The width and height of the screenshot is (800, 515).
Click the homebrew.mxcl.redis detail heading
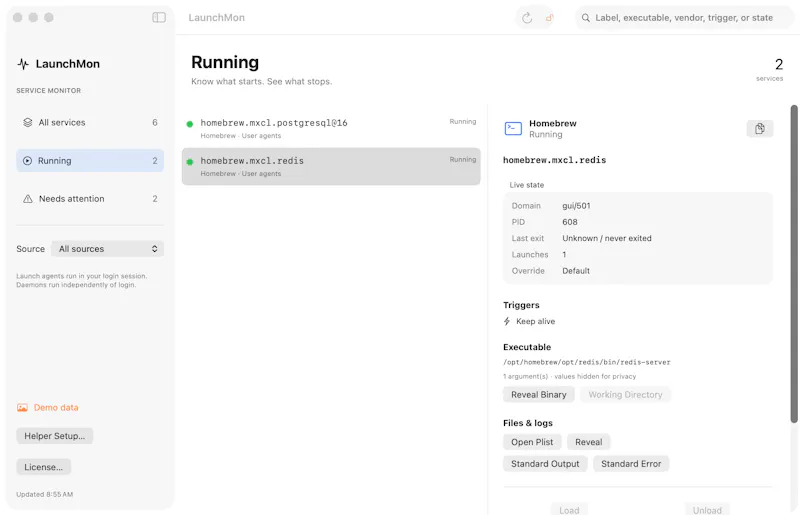coord(555,160)
